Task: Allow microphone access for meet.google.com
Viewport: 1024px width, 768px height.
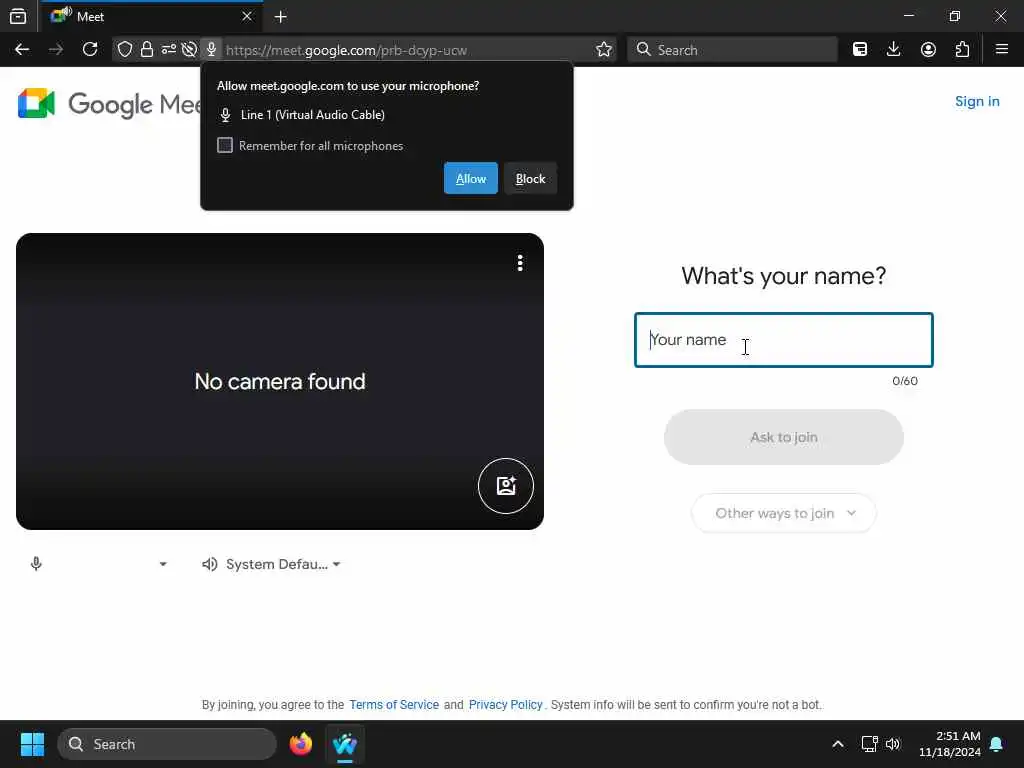Action: coord(470,178)
